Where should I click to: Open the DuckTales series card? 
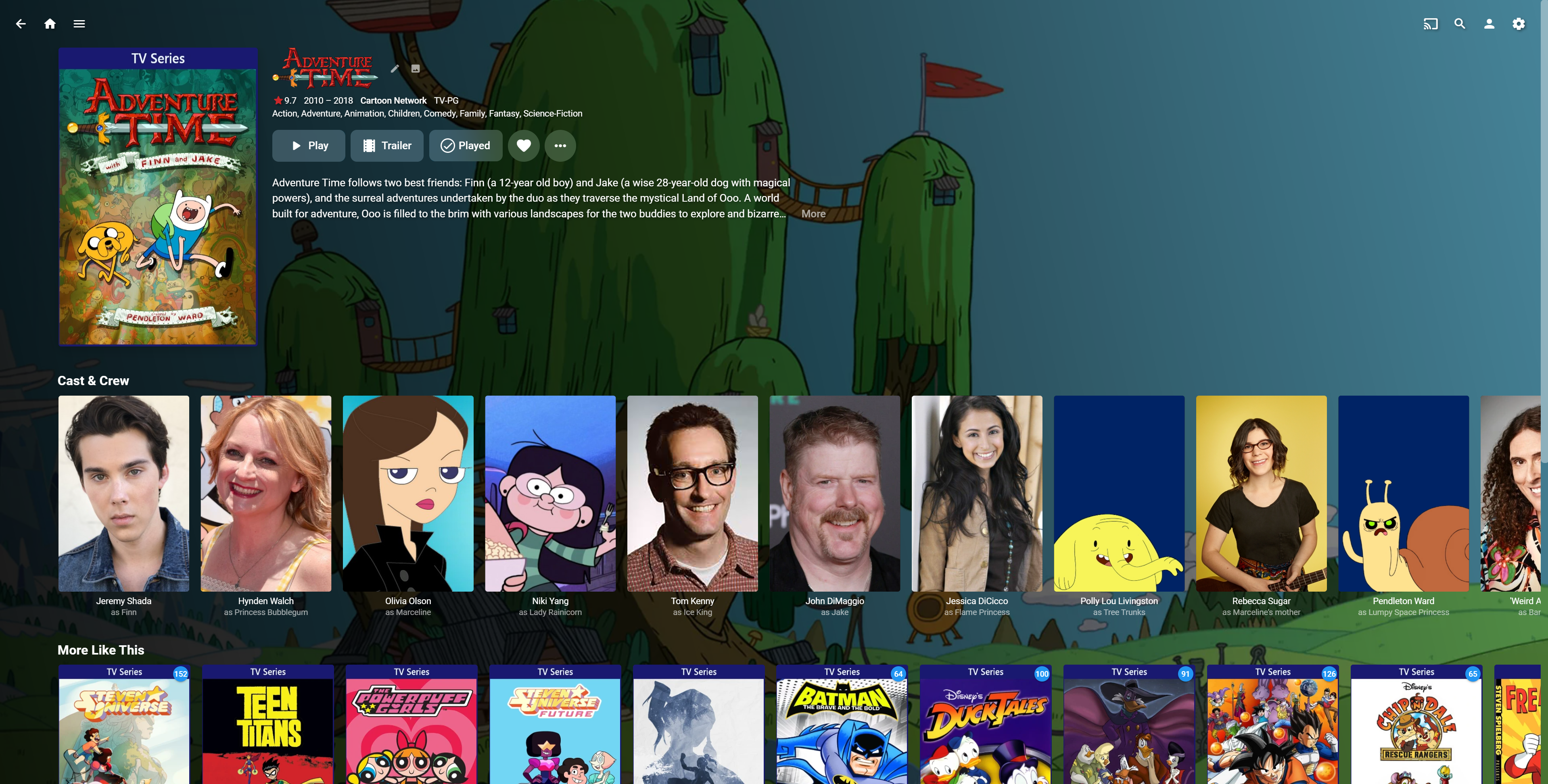coord(986,725)
